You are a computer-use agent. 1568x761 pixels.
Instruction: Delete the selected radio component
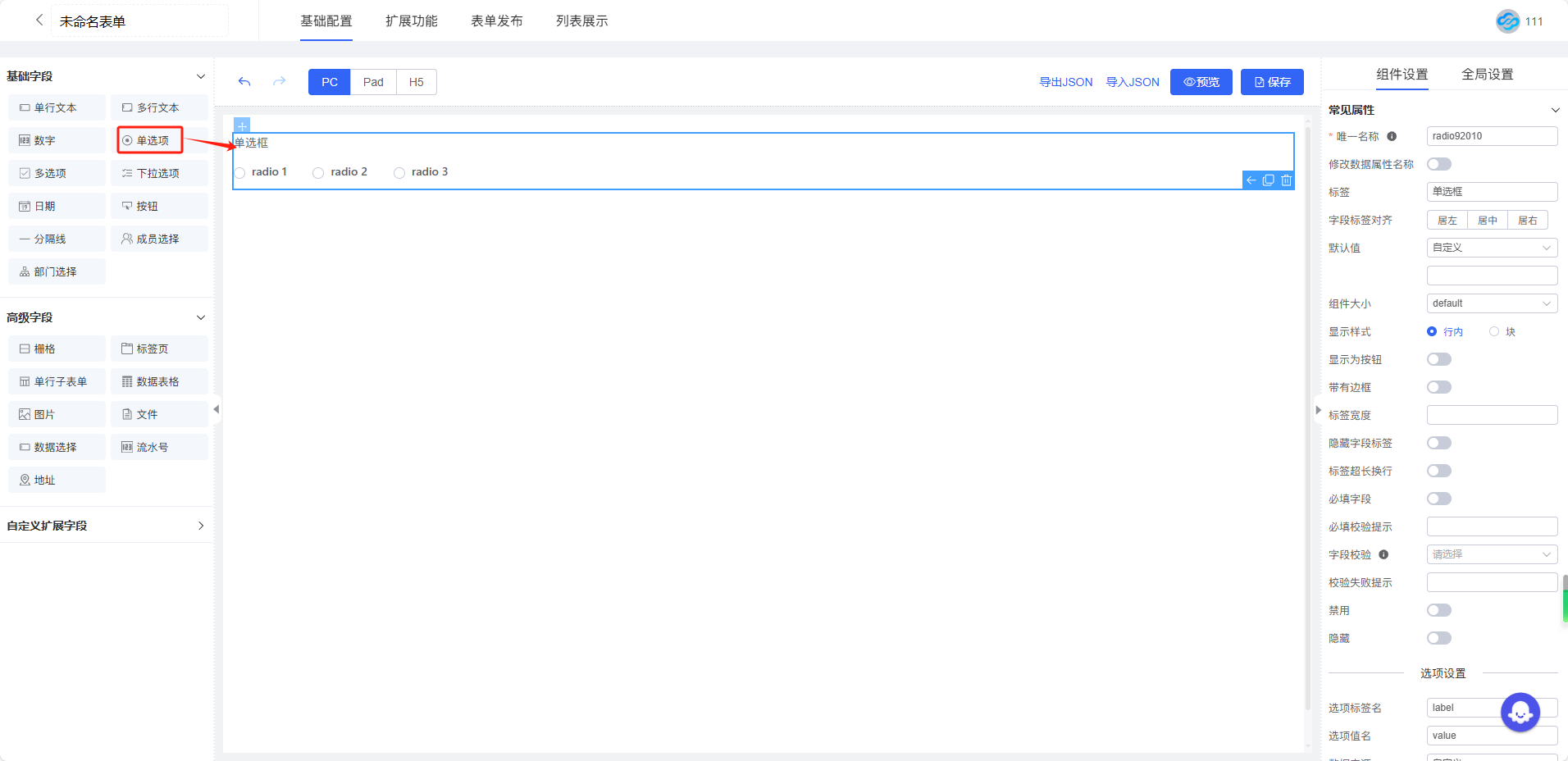tap(1286, 180)
